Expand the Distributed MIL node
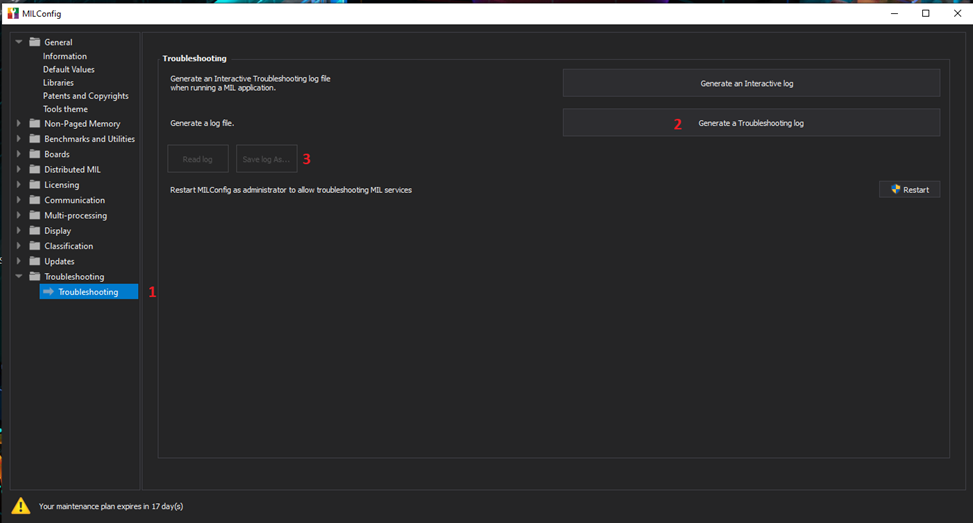This screenshot has height=523, width=973. (19, 169)
